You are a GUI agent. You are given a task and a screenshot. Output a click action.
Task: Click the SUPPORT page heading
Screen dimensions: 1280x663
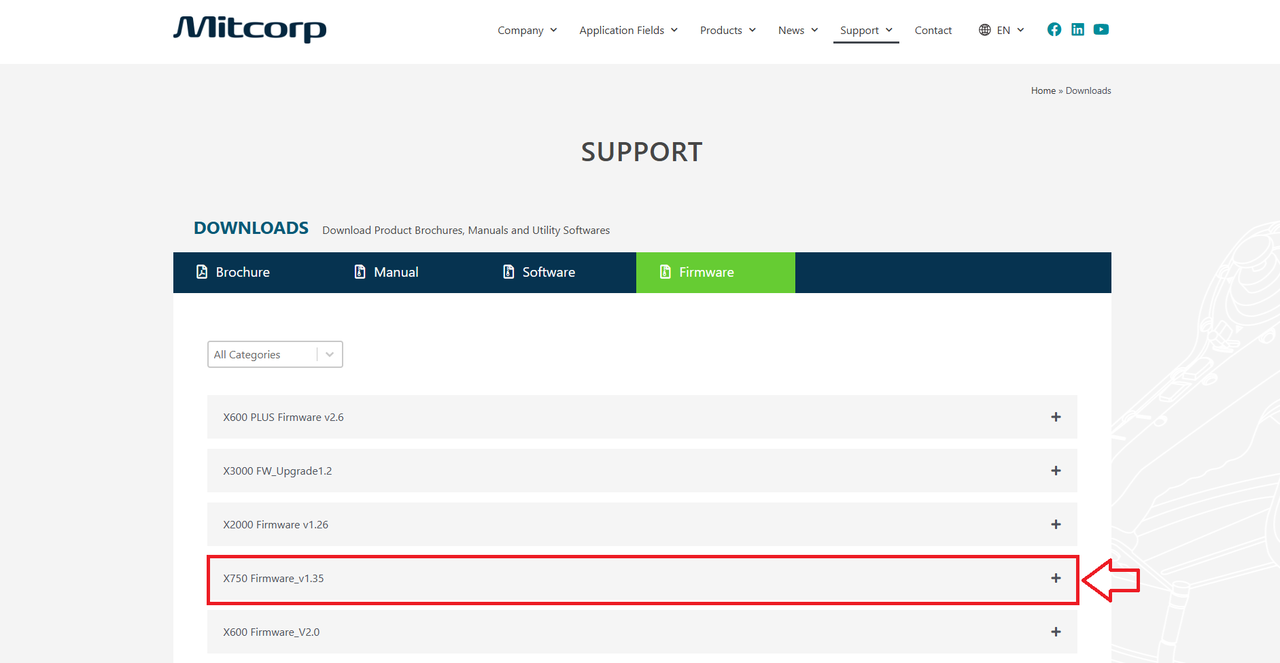point(642,152)
